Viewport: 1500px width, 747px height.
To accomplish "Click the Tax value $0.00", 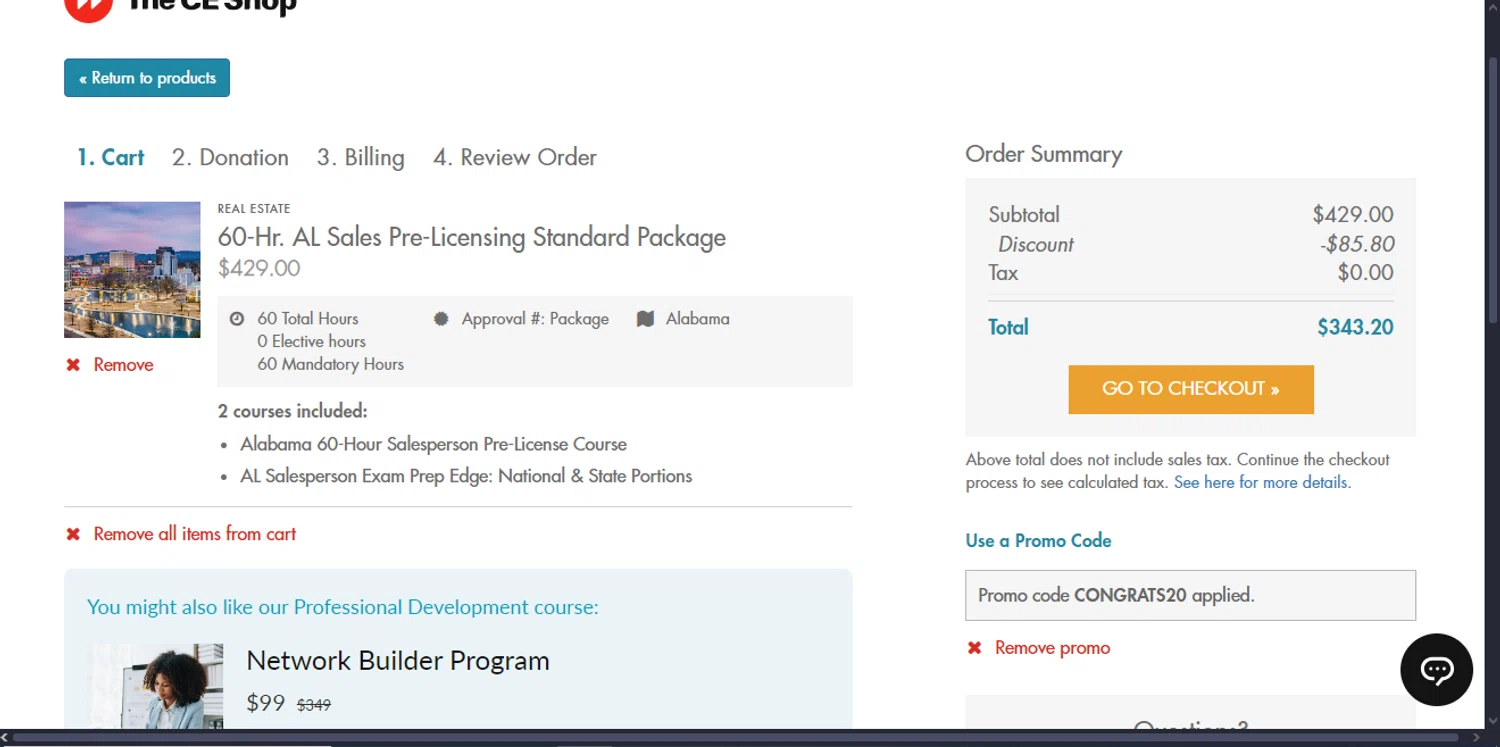I will coord(1365,273).
